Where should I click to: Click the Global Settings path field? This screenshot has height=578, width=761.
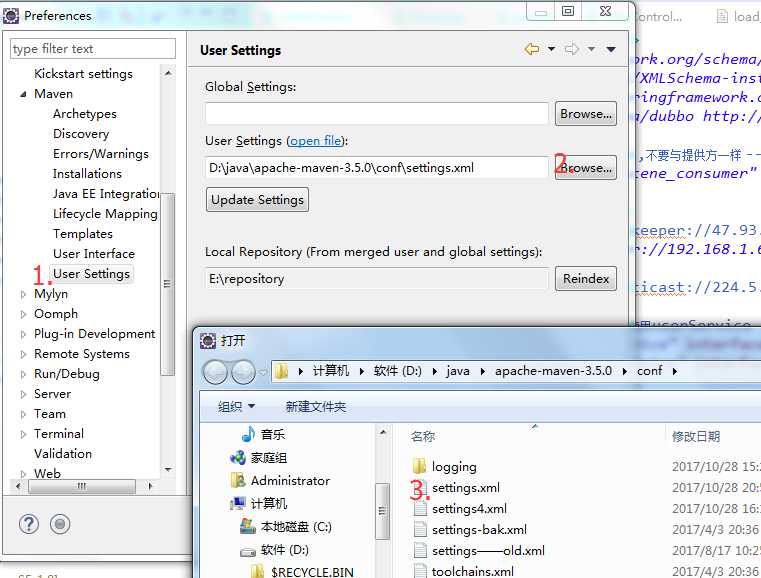(377, 114)
